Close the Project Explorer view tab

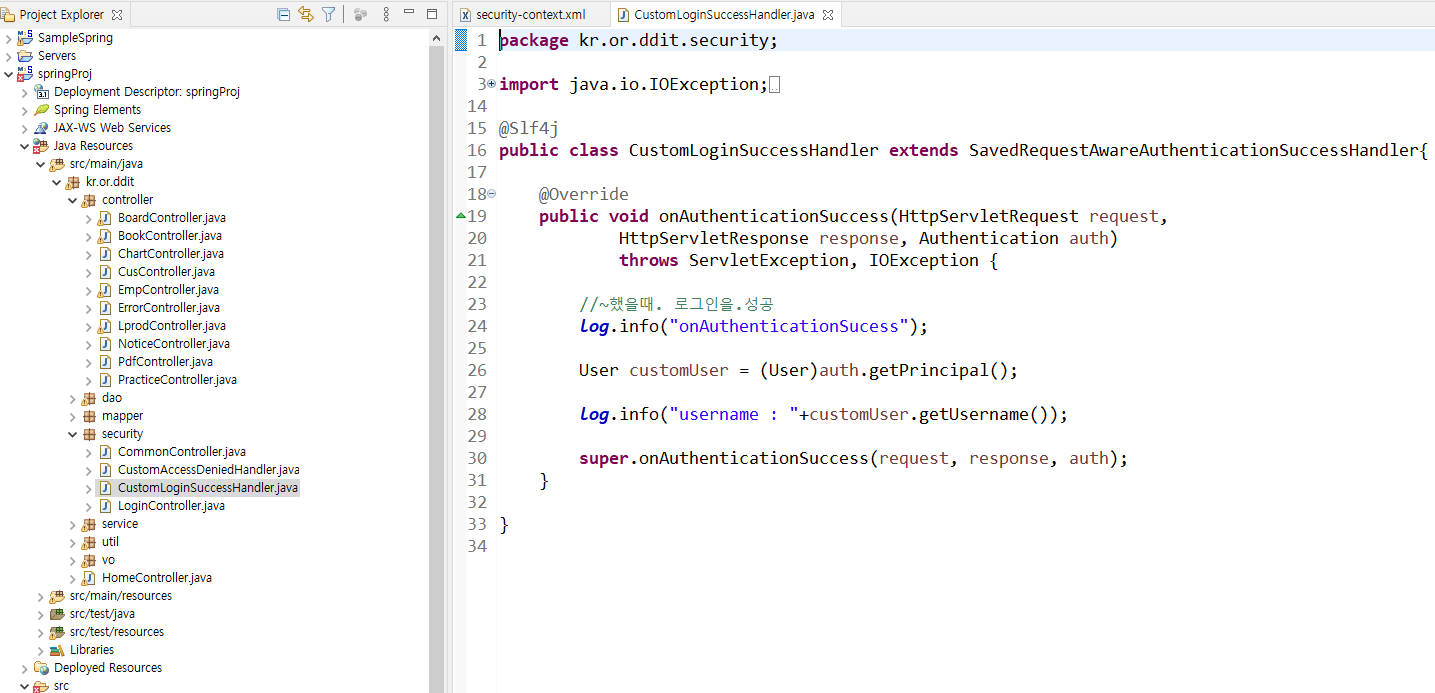(117, 15)
